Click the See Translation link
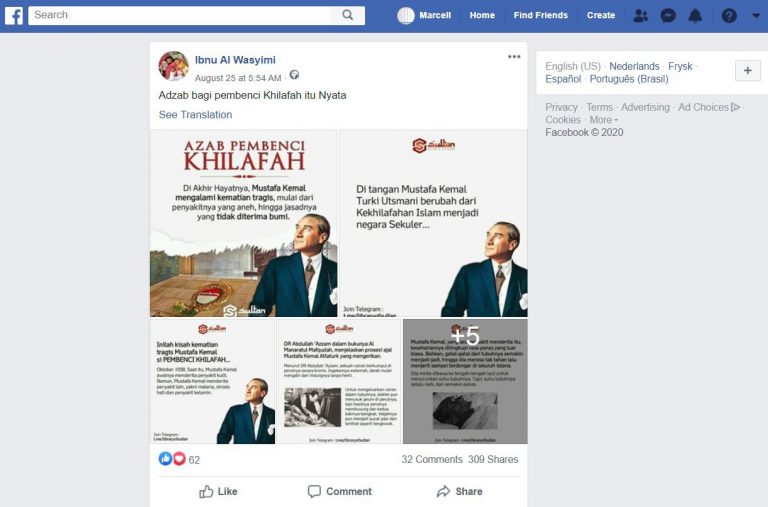Viewport: 768px width, 507px height. (195, 115)
